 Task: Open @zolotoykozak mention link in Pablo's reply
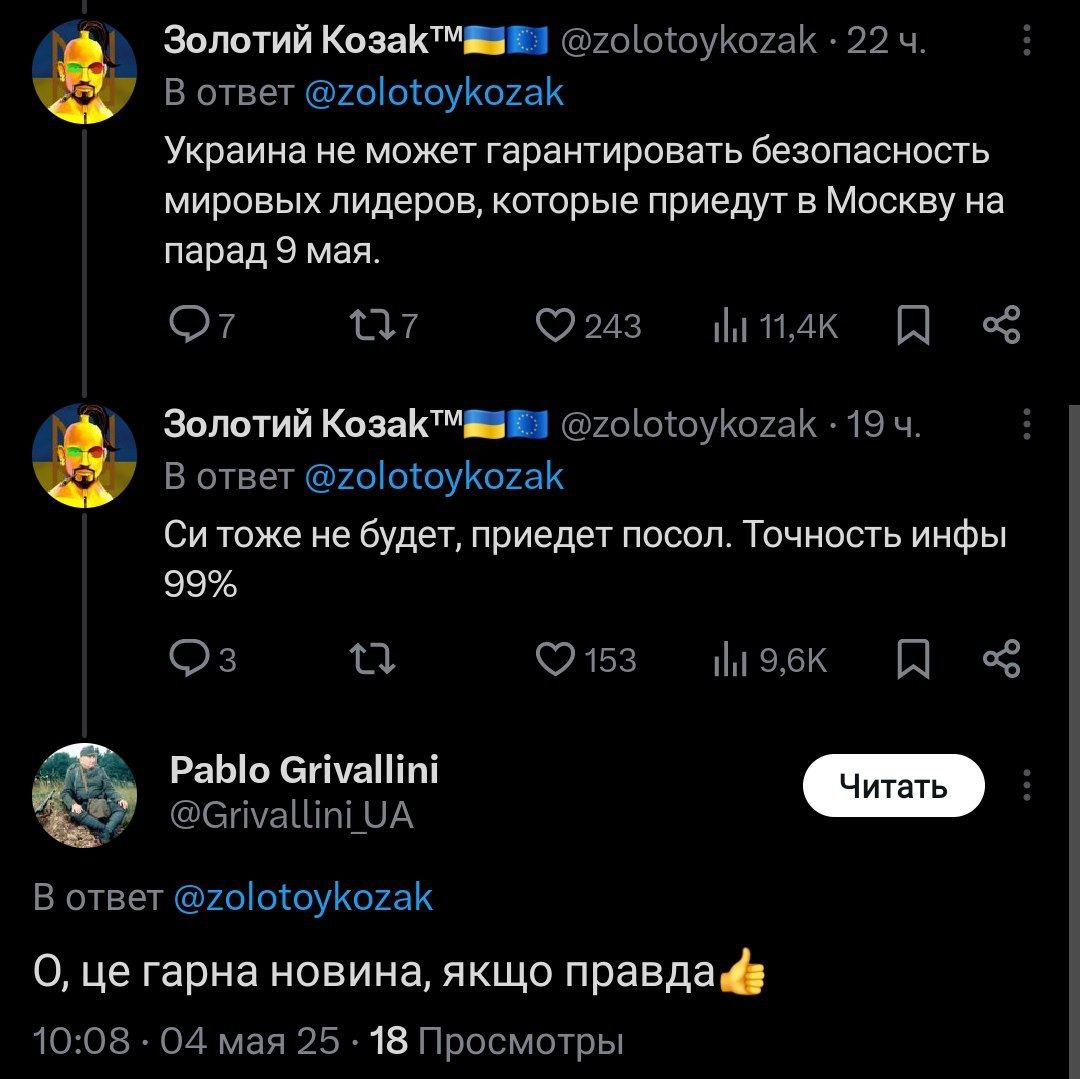pyautogui.click(x=304, y=897)
